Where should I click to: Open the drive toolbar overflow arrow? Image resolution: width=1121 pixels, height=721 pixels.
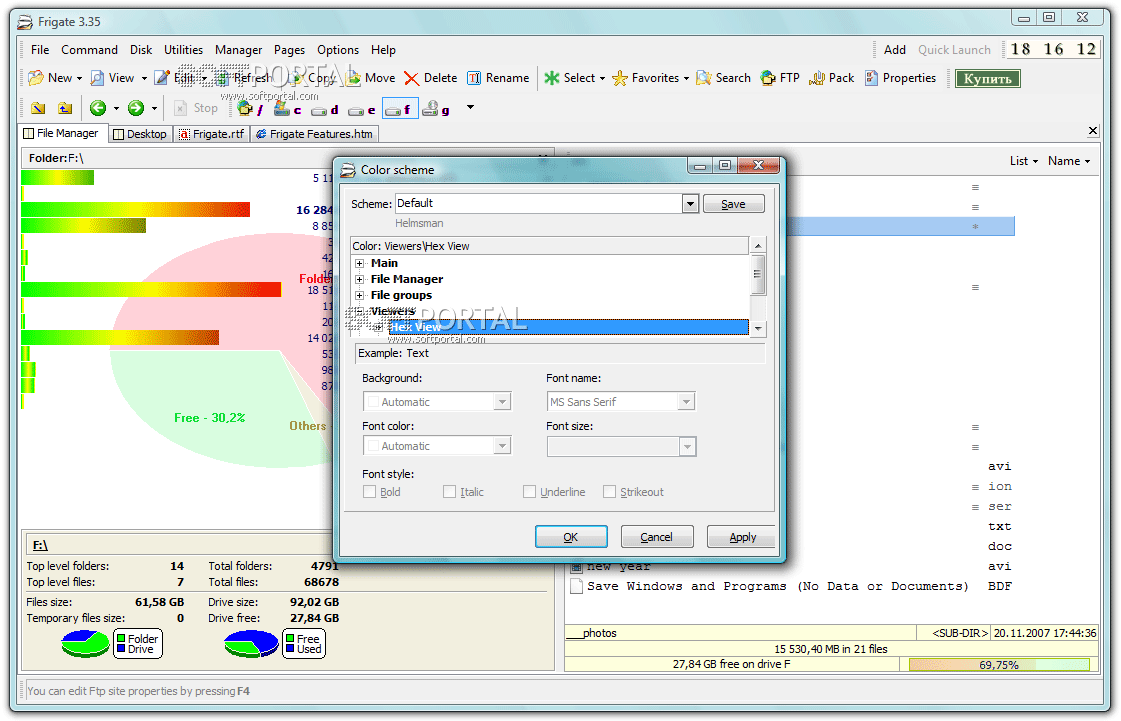tap(470, 108)
